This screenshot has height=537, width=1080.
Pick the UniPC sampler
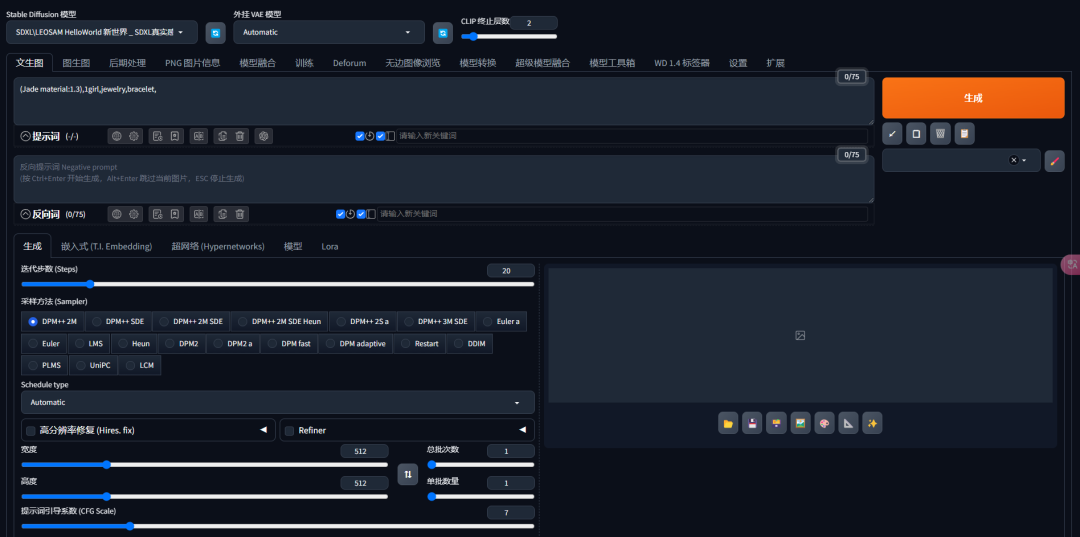[x=93, y=365]
